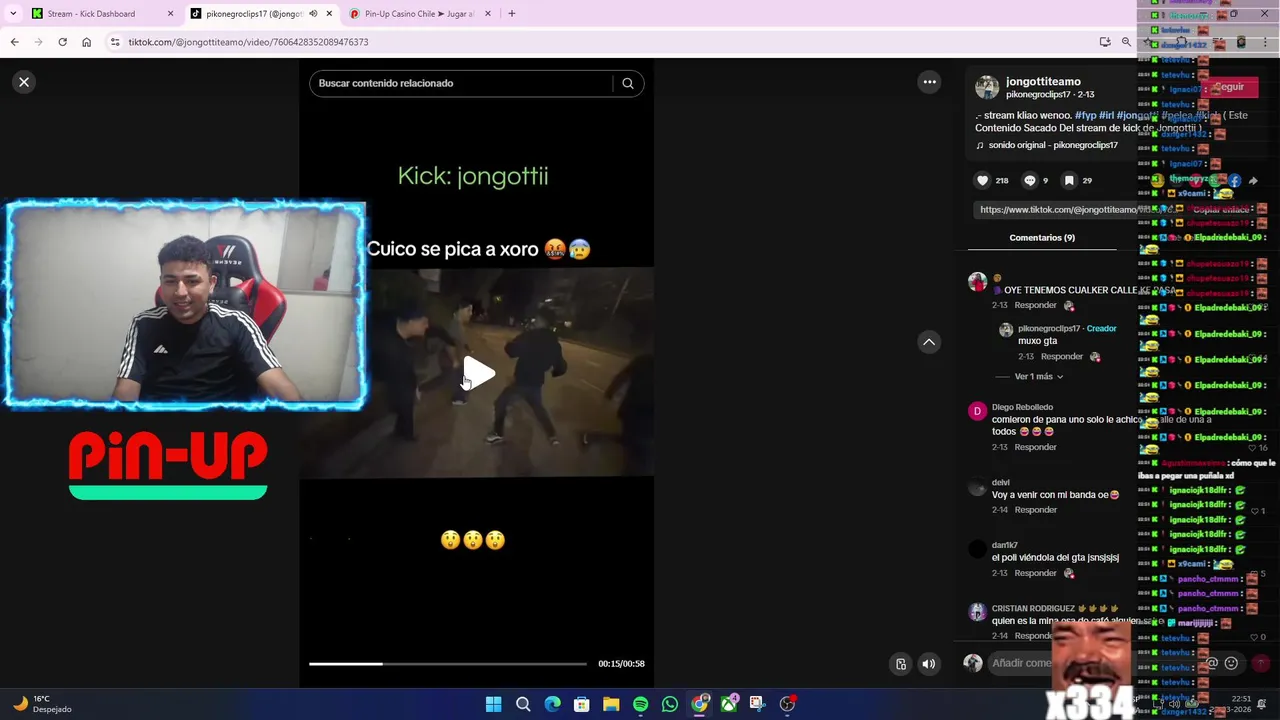
Task: Follow the creator with the Seguir button
Action: pos(1229,87)
